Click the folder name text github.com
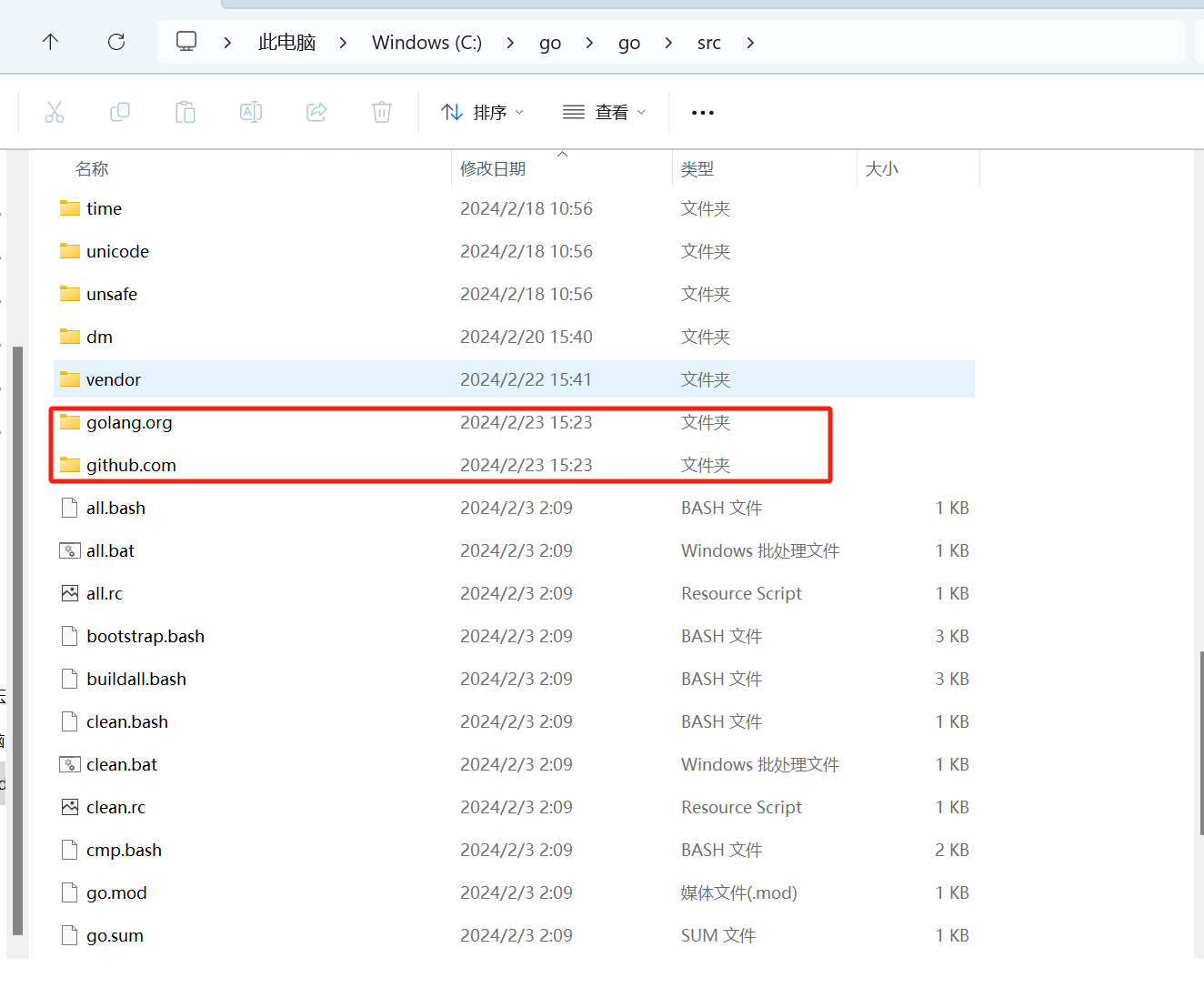Screen dimensions: 1204x988 [x=131, y=466]
